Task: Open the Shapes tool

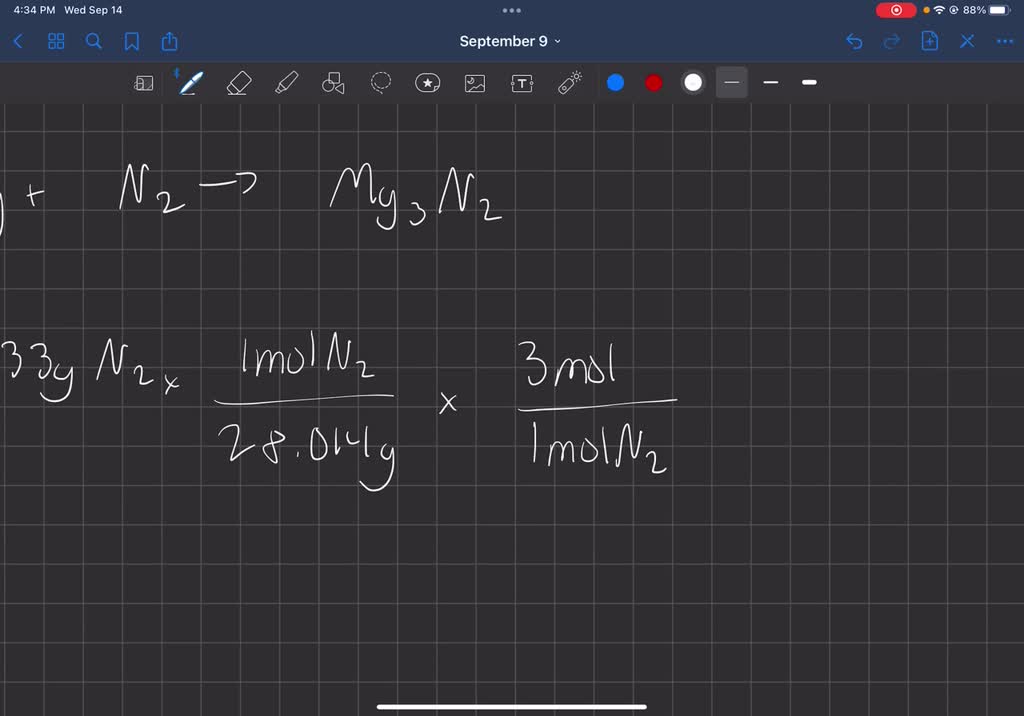Action: click(x=333, y=83)
